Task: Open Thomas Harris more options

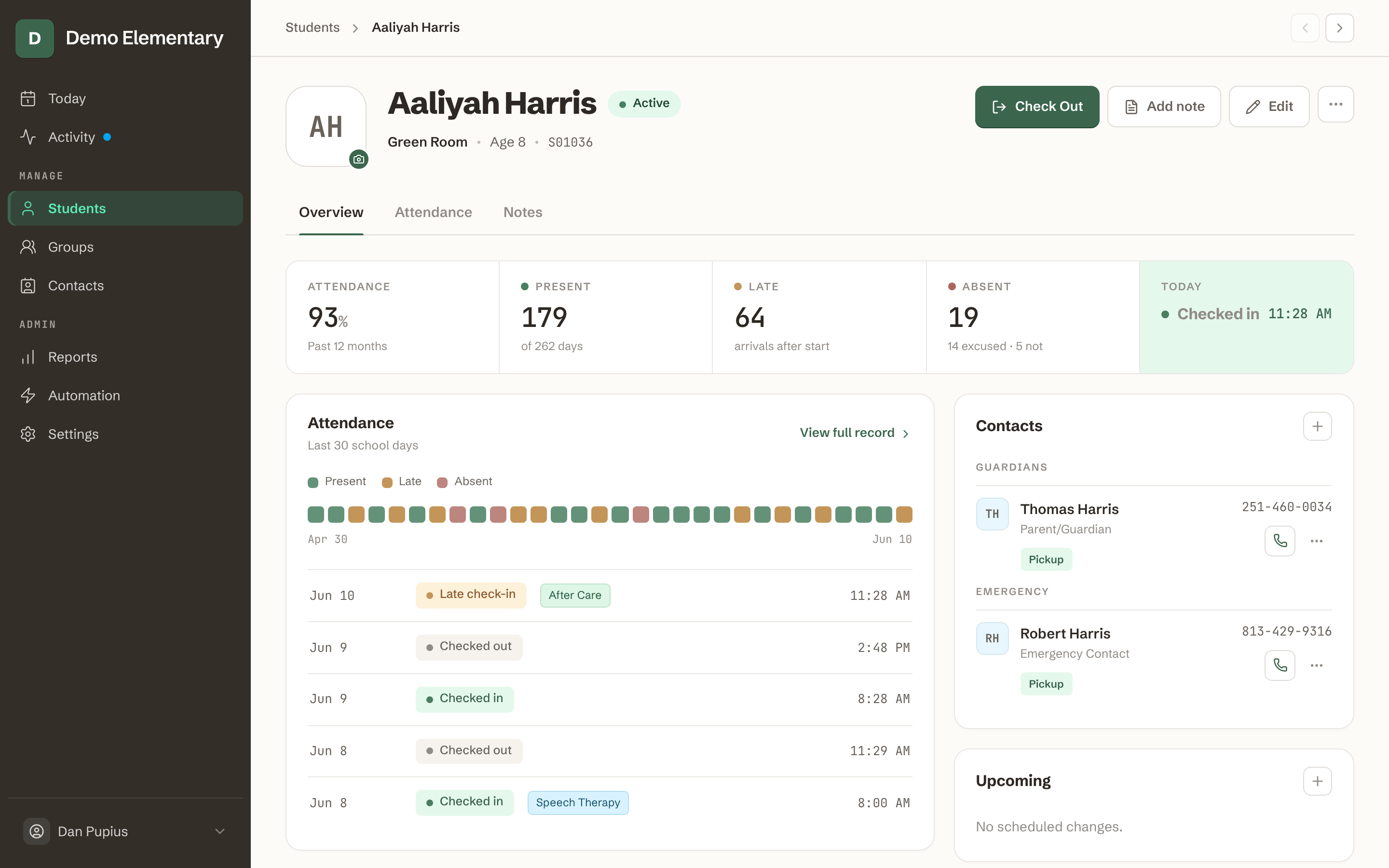Action: (x=1317, y=541)
